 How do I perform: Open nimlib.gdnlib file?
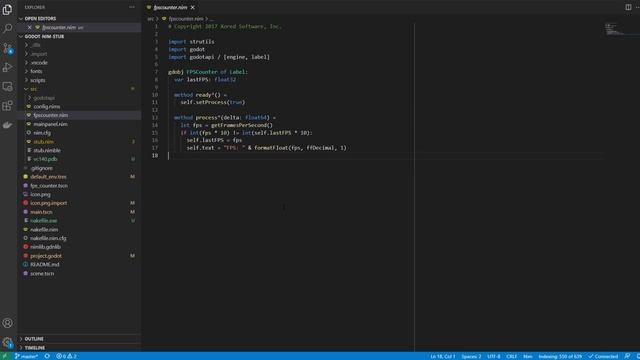tap(45, 247)
